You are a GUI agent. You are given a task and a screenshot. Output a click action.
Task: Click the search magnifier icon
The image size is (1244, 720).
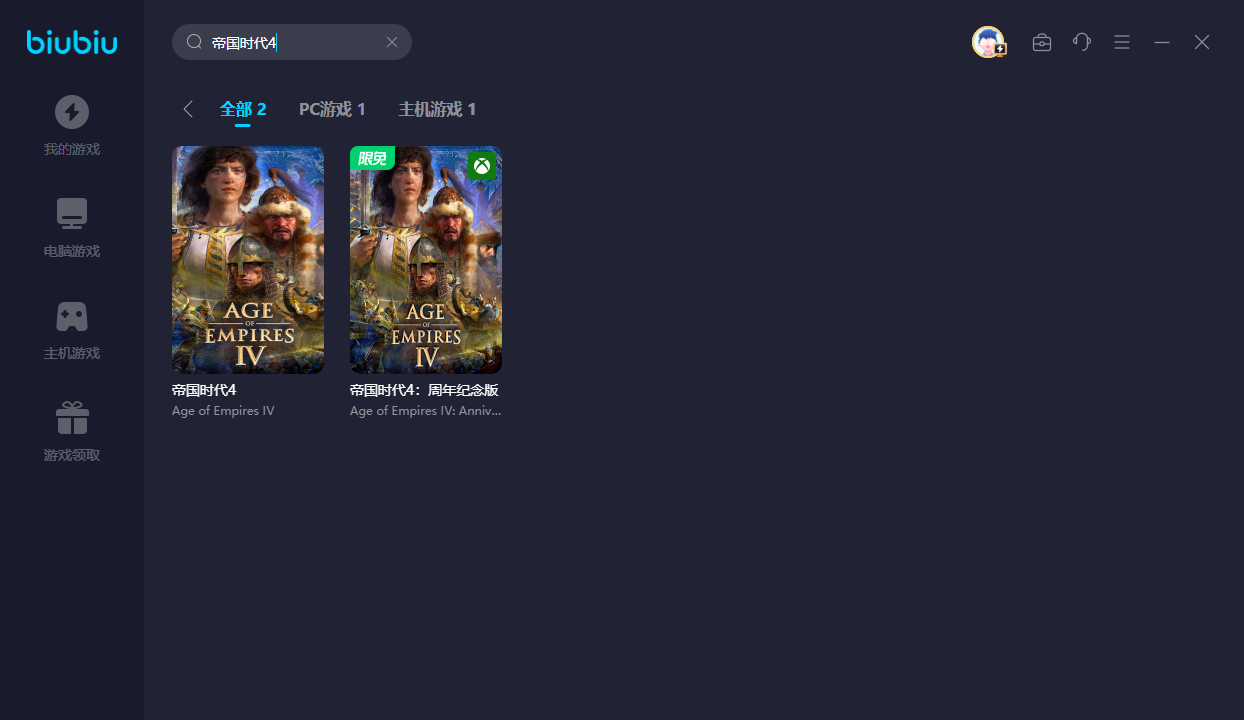pyautogui.click(x=195, y=42)
